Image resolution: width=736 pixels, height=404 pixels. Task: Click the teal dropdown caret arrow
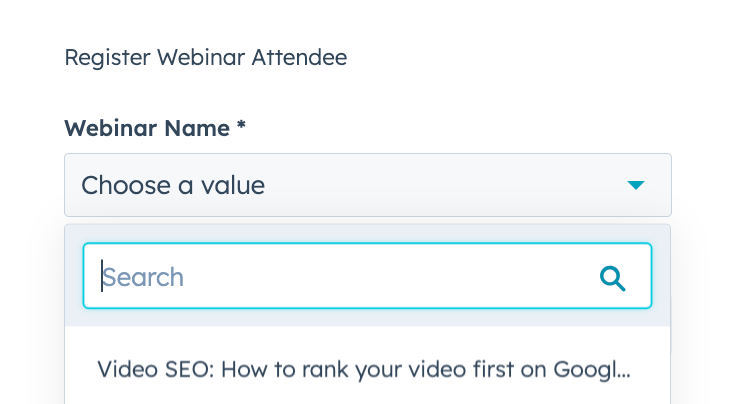[x=636, y=185]
